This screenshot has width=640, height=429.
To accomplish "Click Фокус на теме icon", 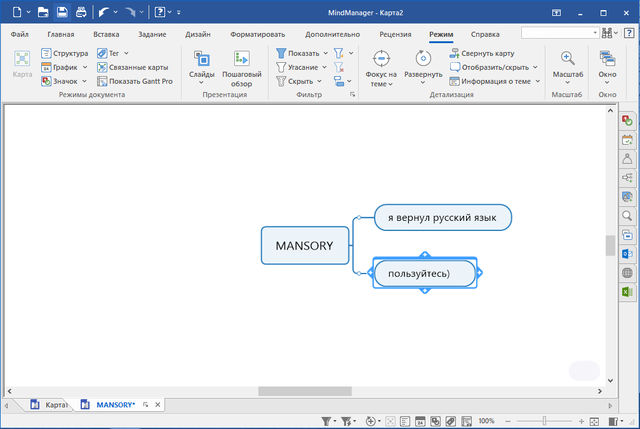I will click(x=381, y=59).
